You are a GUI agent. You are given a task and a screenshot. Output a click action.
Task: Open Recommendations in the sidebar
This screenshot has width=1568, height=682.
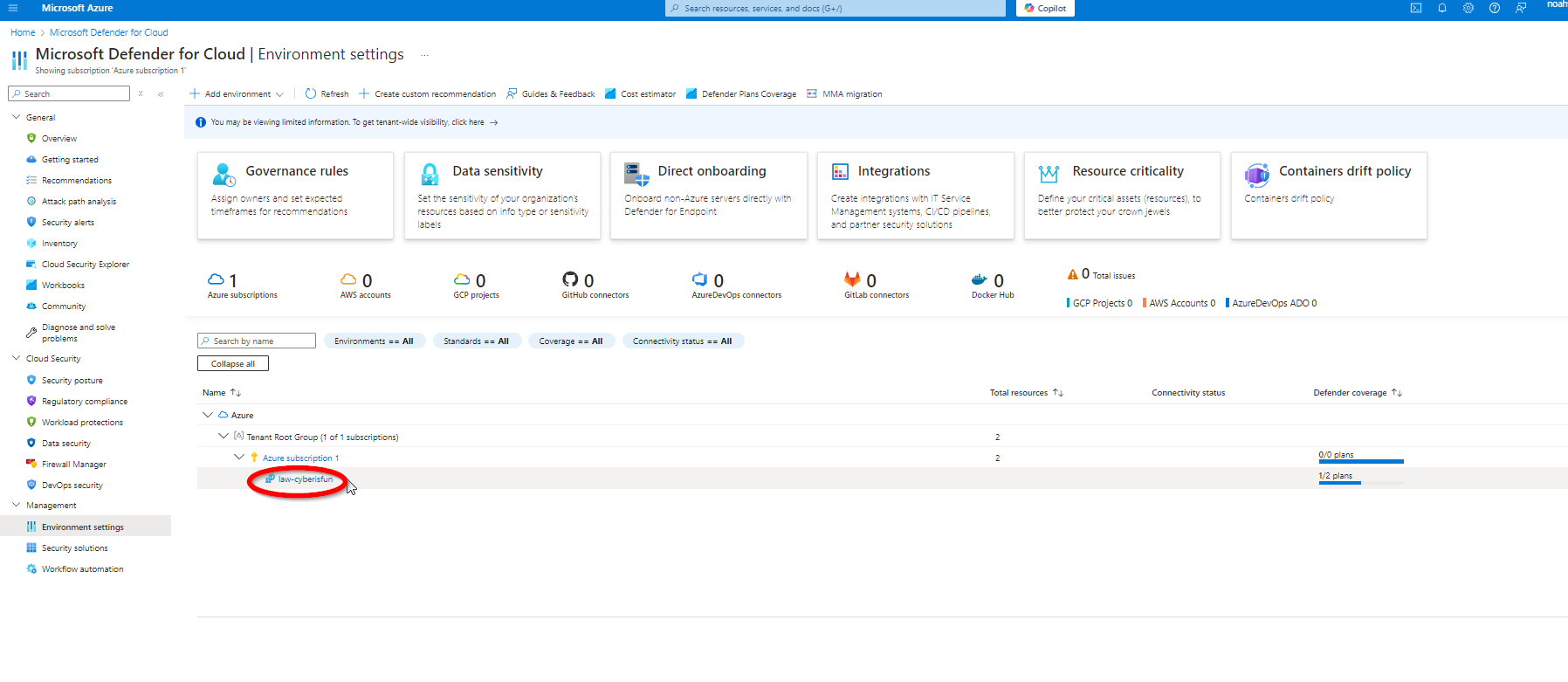tap(77, 180)
